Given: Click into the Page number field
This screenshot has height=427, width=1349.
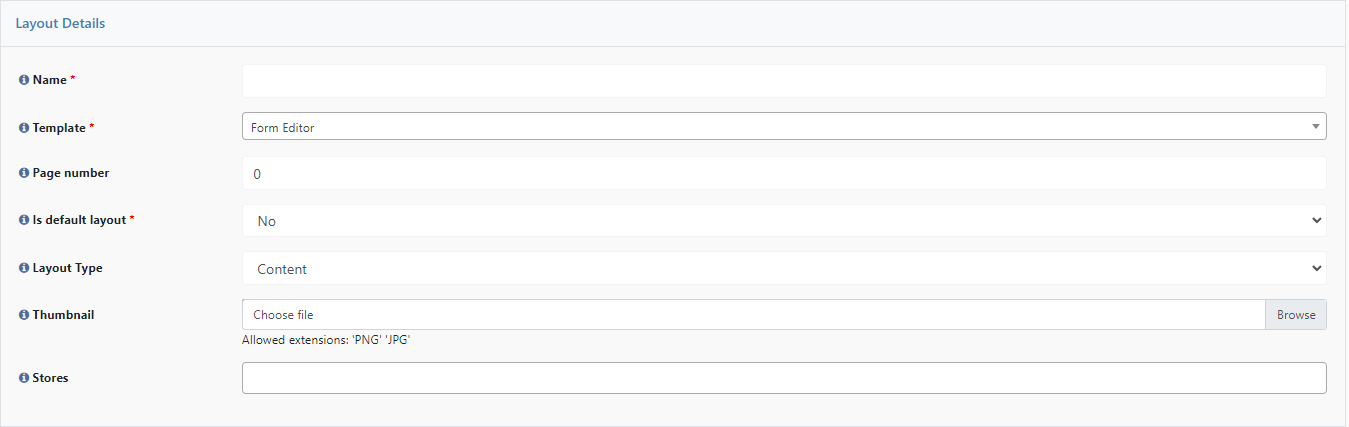Looking at the screenshot, I should [x=784, y=173].
